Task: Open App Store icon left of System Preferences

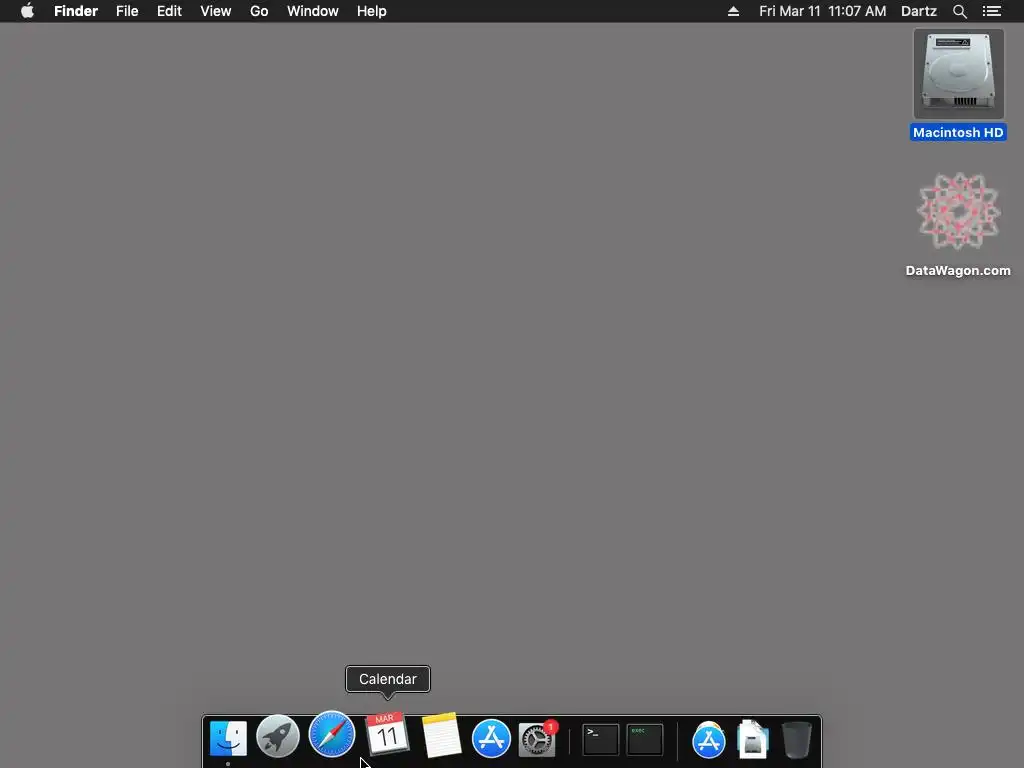Action: tap(491, 739)
